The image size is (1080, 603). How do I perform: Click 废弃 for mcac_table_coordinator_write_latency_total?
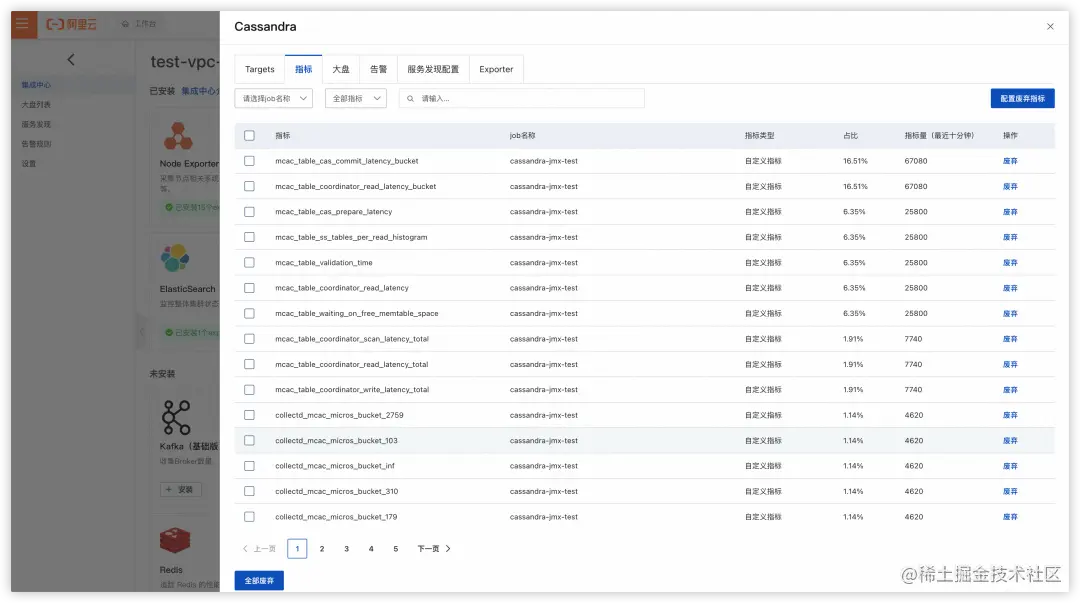pyautogui.click(x=1010, y=389)
